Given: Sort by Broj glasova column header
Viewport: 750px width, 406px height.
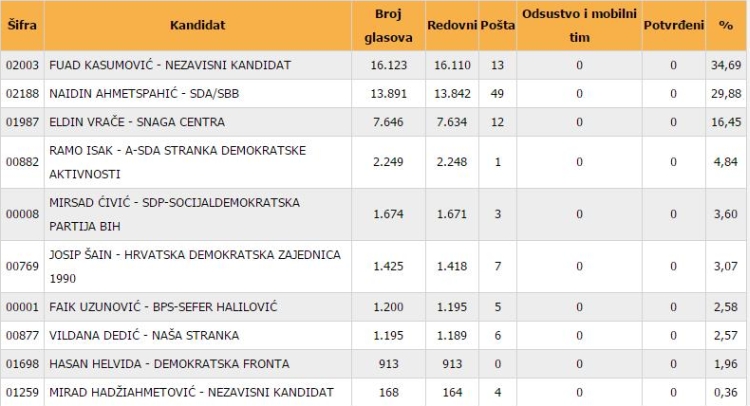Looking at the screenshot, I should click(384, 26).
